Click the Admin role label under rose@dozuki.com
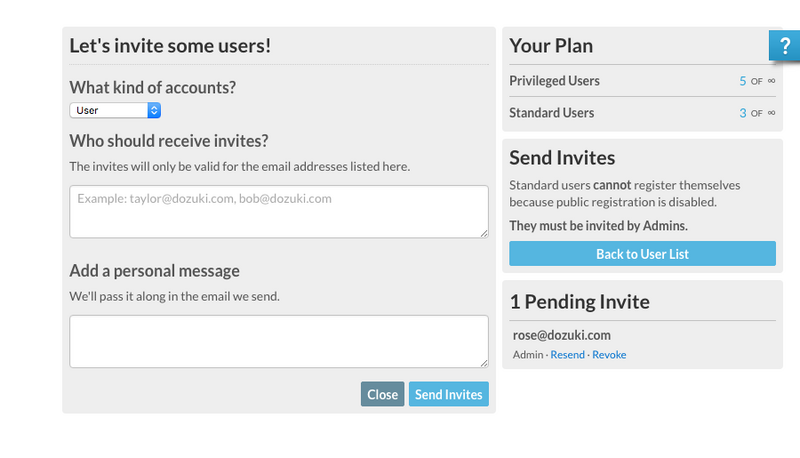The height and width of the screenshot is (458, 800). (x=527, y=355)
